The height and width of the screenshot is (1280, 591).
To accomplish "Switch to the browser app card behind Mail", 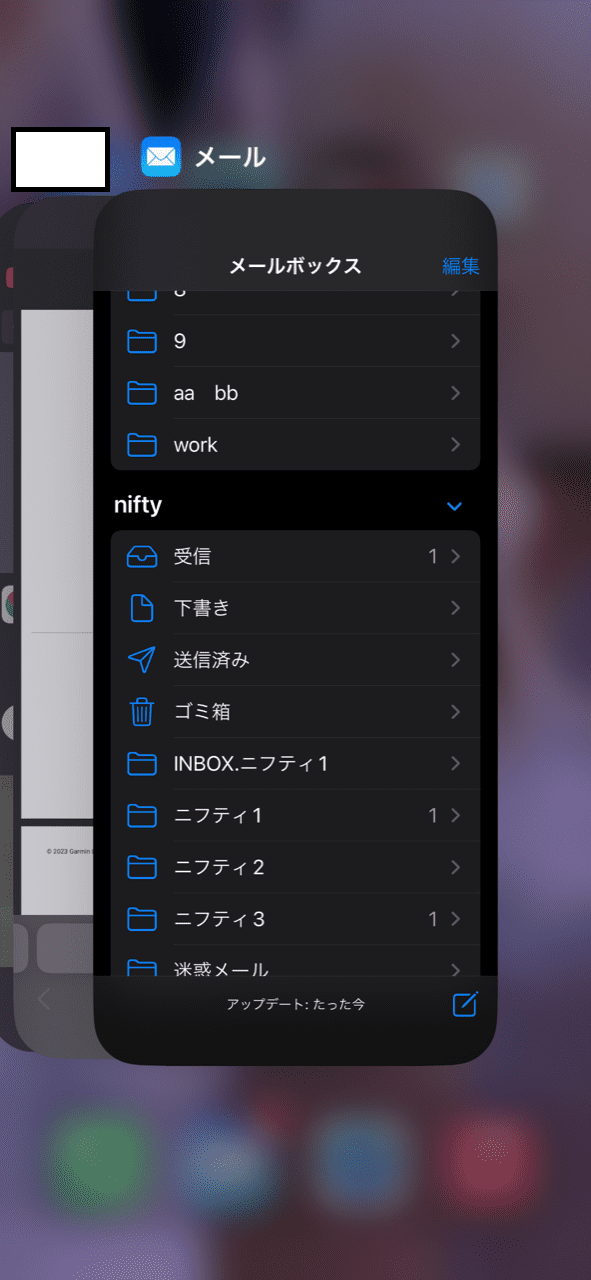I will pos(55,630).
